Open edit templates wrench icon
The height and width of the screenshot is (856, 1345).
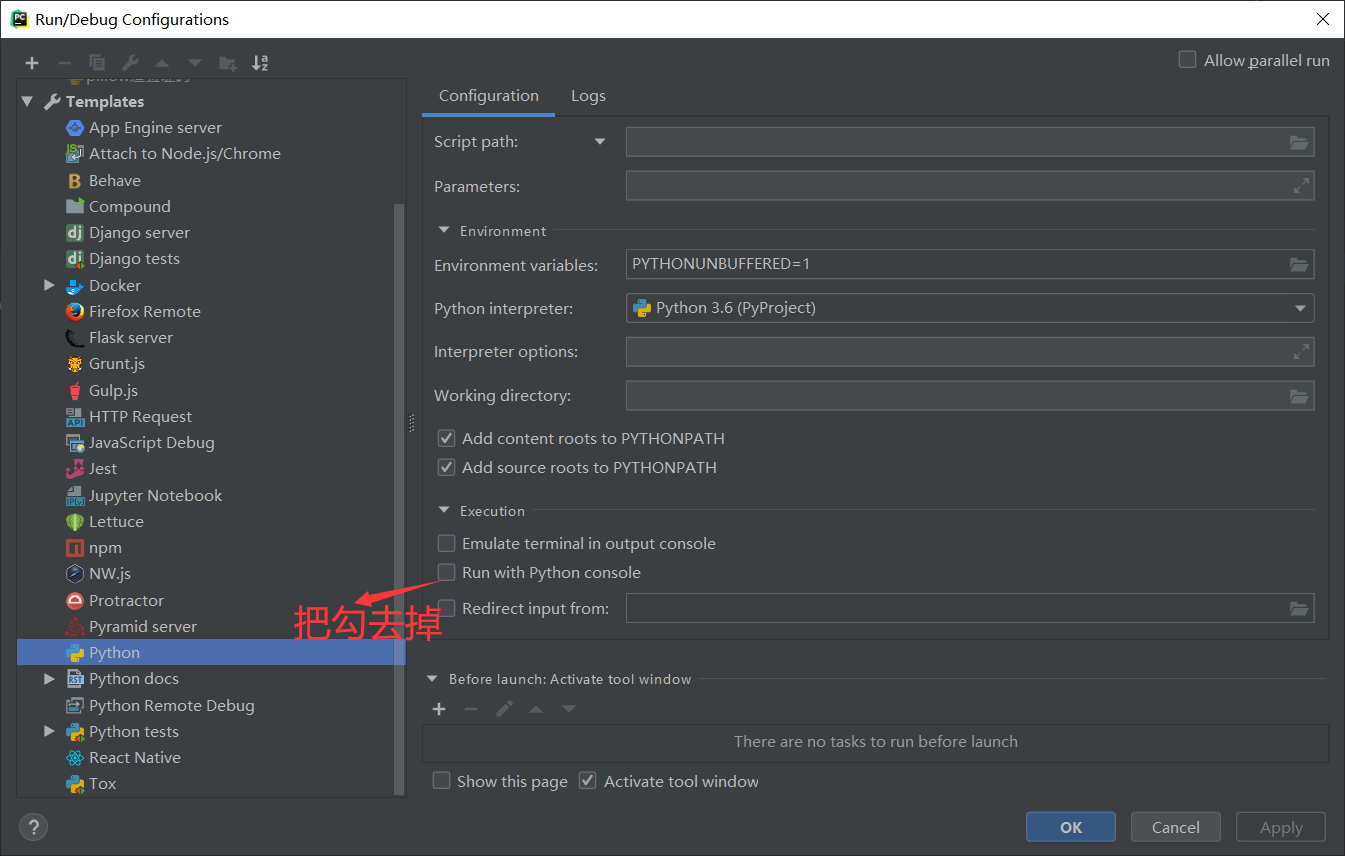click(130, 63)
